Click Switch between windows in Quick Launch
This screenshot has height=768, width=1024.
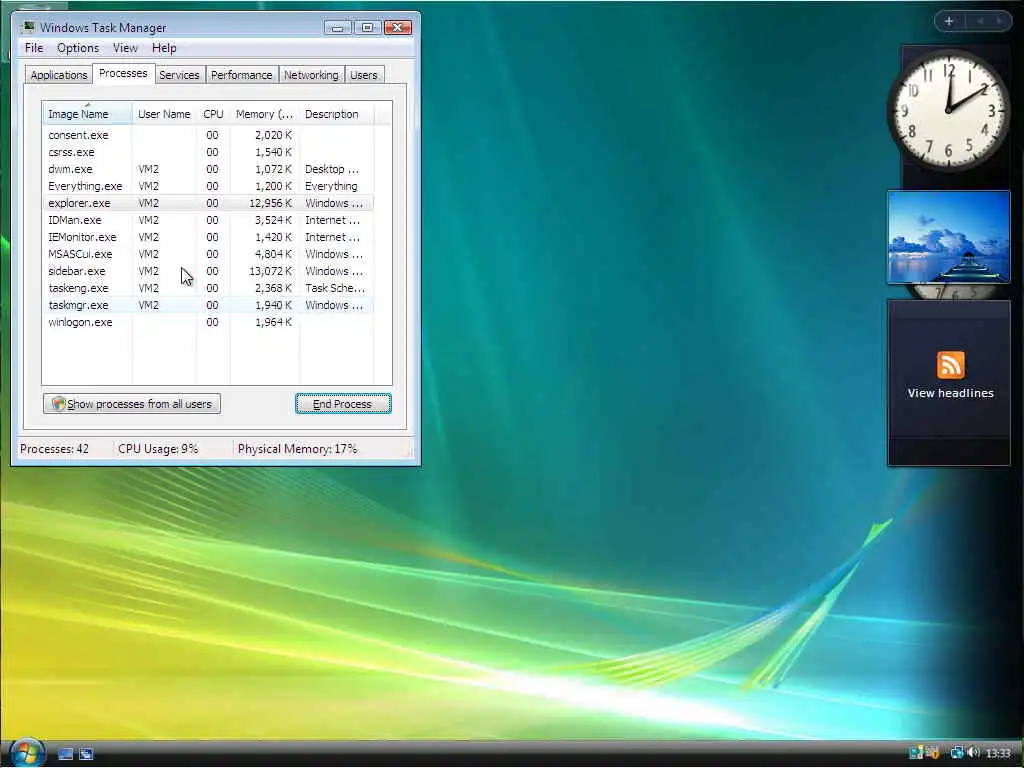pos(86,754)
